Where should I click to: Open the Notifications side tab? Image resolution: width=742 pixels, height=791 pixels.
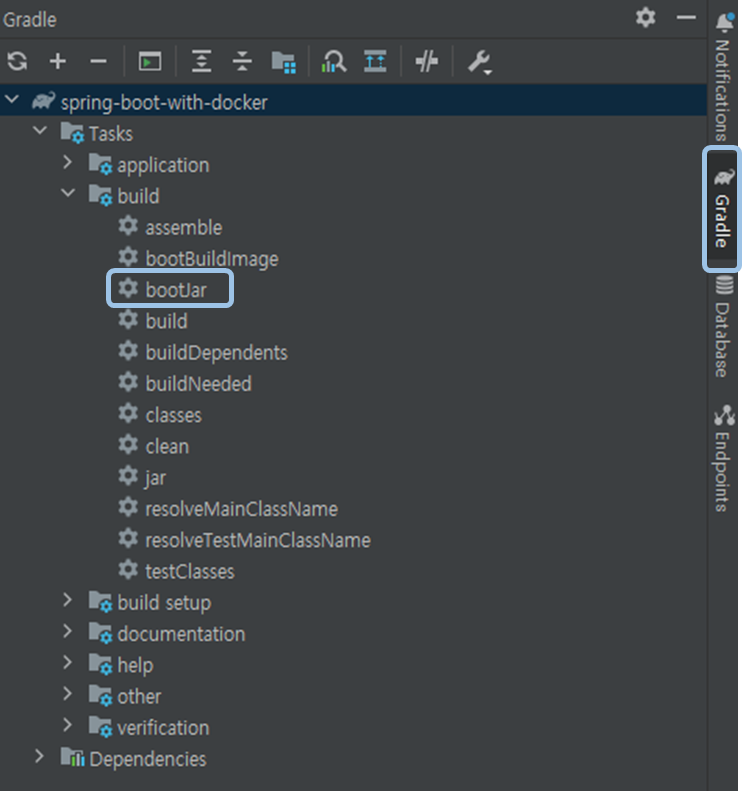pyautogui.click(x=724, y=77)
